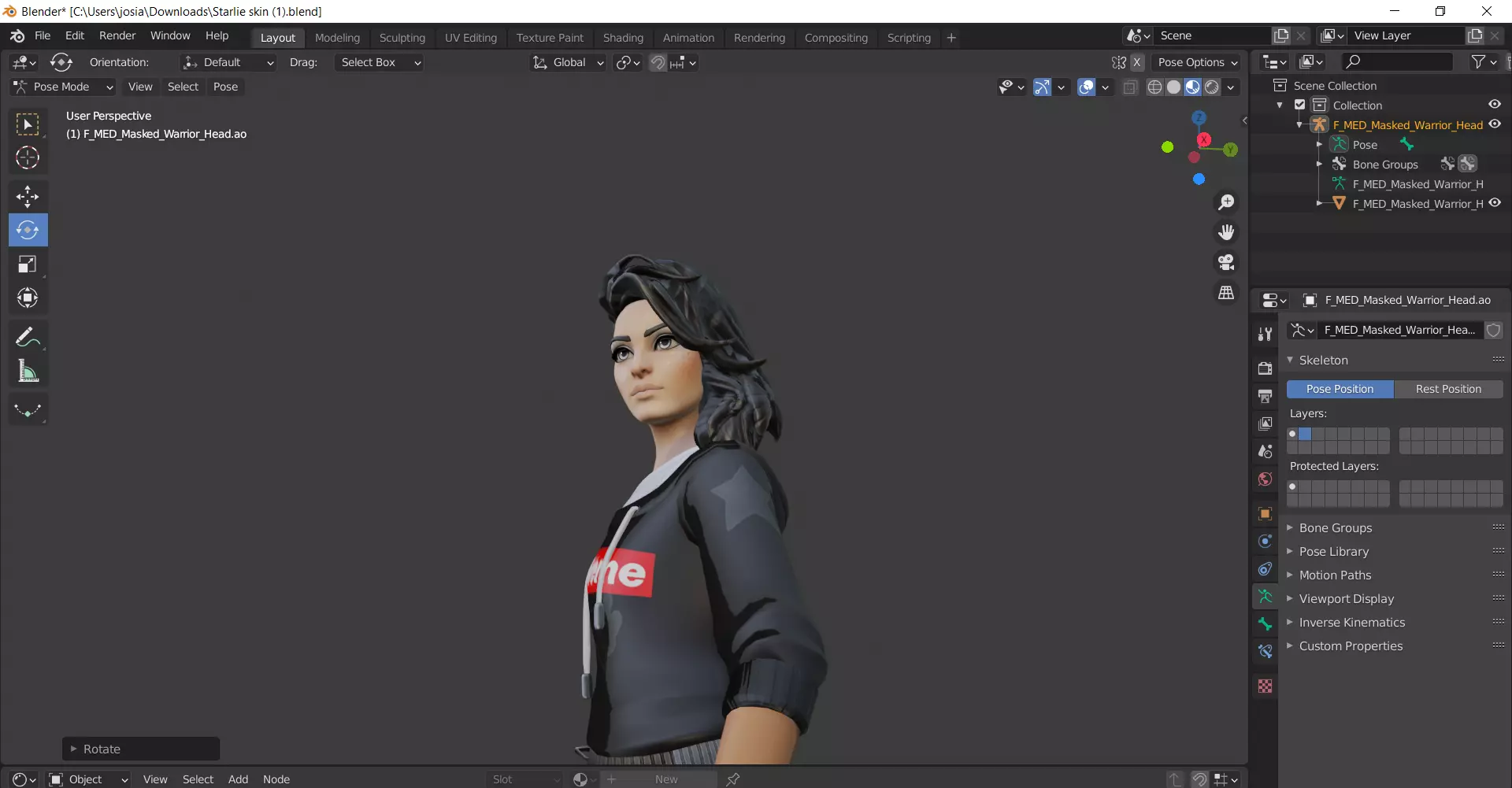The width and height of the screenshot is (1512, 788).
Task: Toggle viewport overlays display
Action: [x=1086, y=87]
